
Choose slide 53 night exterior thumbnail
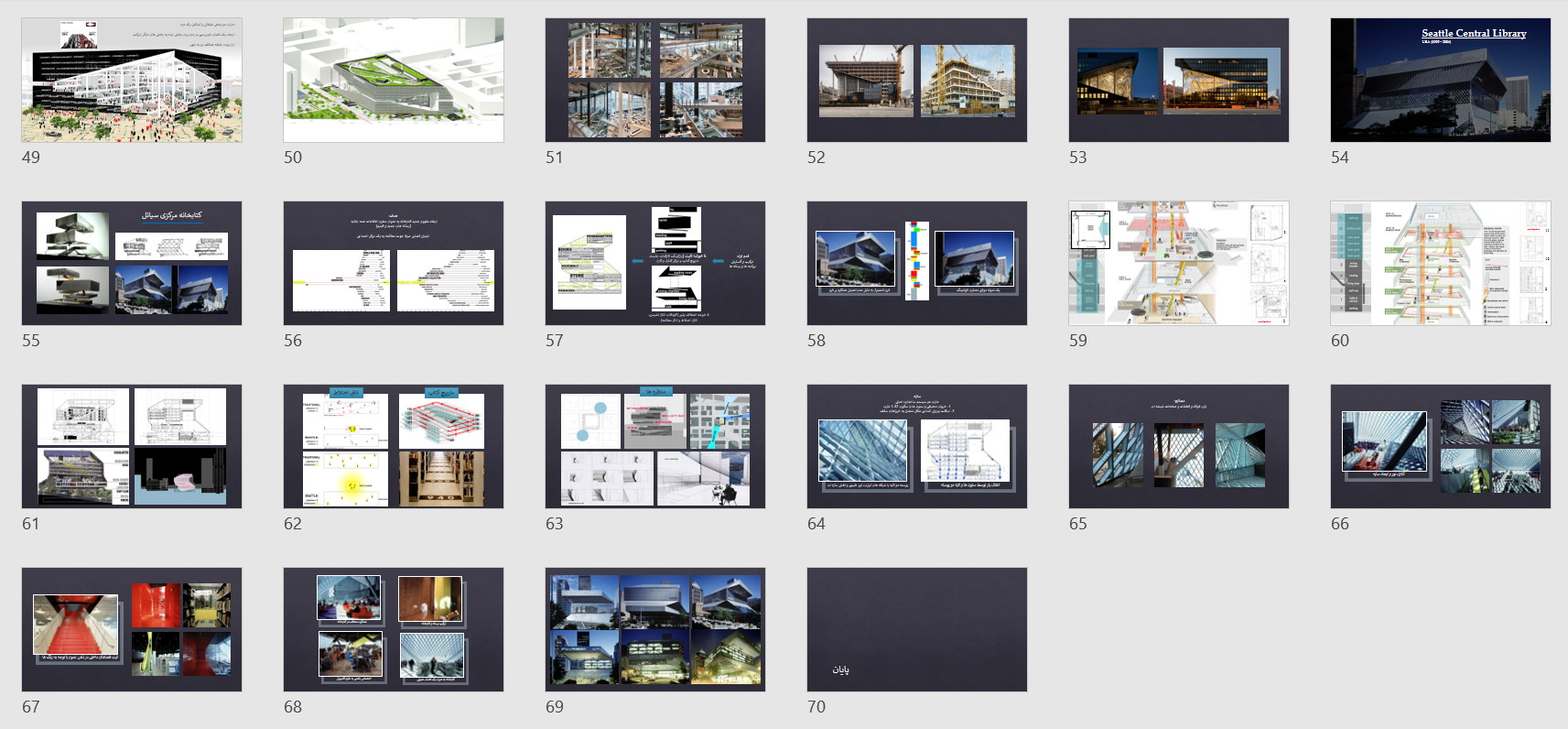pyautogui.click(x=1179, y=80)
